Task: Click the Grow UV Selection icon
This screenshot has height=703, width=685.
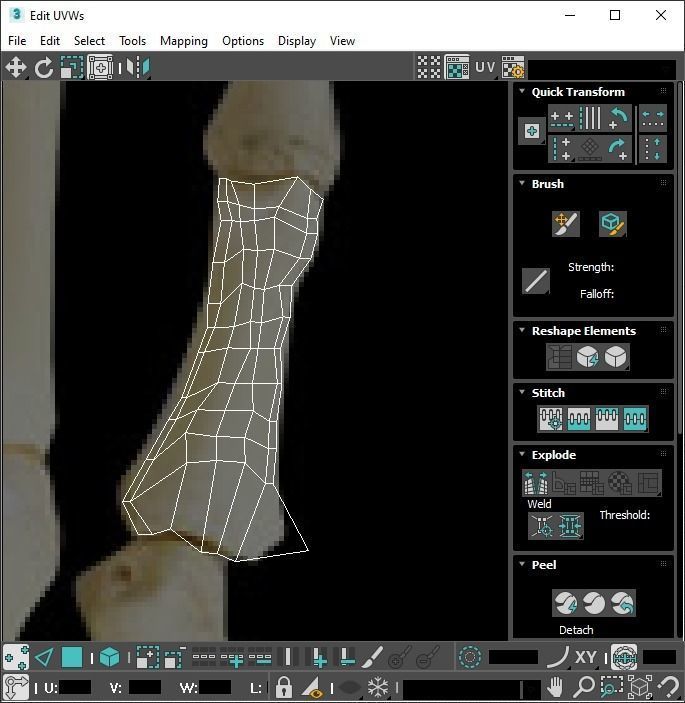Action: pyautogui.click(x=148, y=658)
